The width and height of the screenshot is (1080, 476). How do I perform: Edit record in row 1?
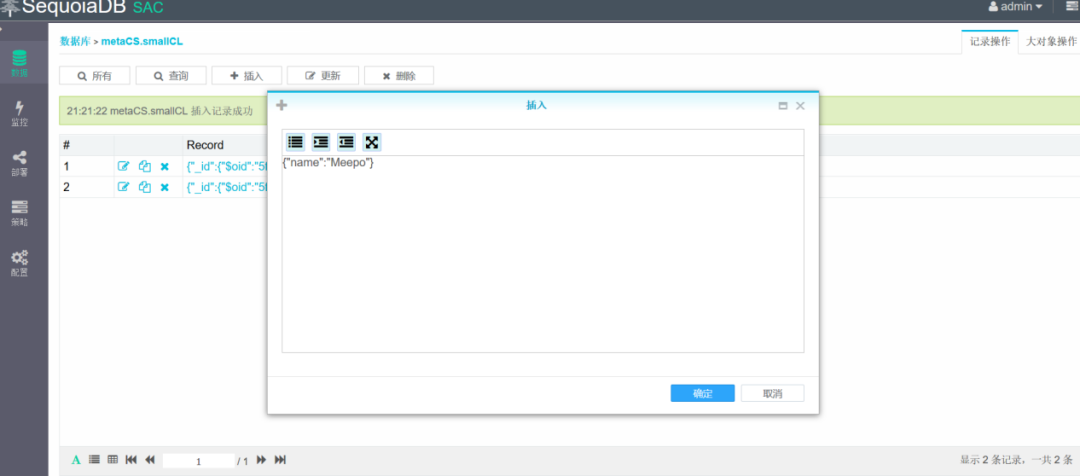coord(123,166)
